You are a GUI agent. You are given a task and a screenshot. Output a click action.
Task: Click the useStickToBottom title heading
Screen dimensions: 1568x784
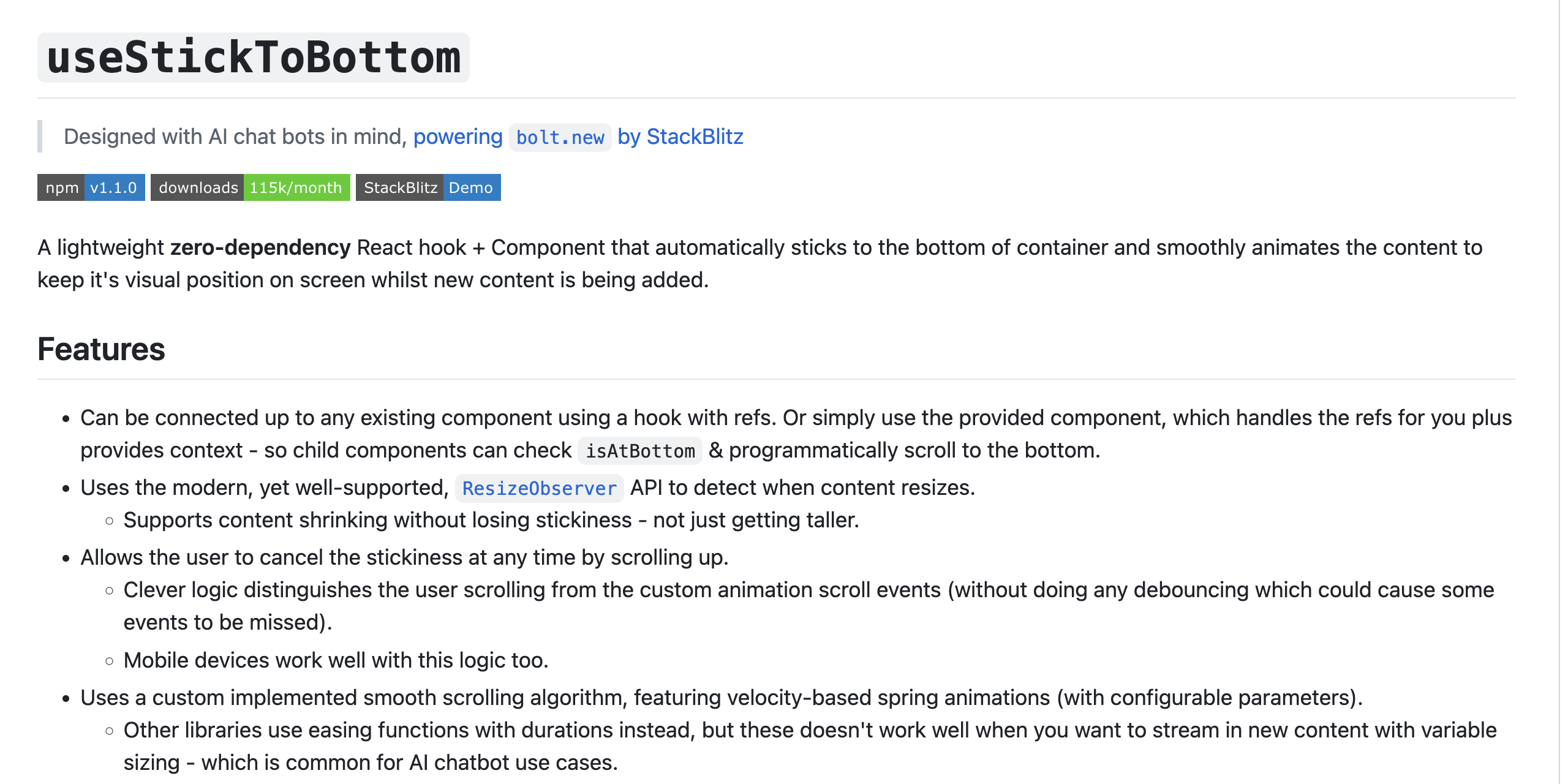click(254, 58)
